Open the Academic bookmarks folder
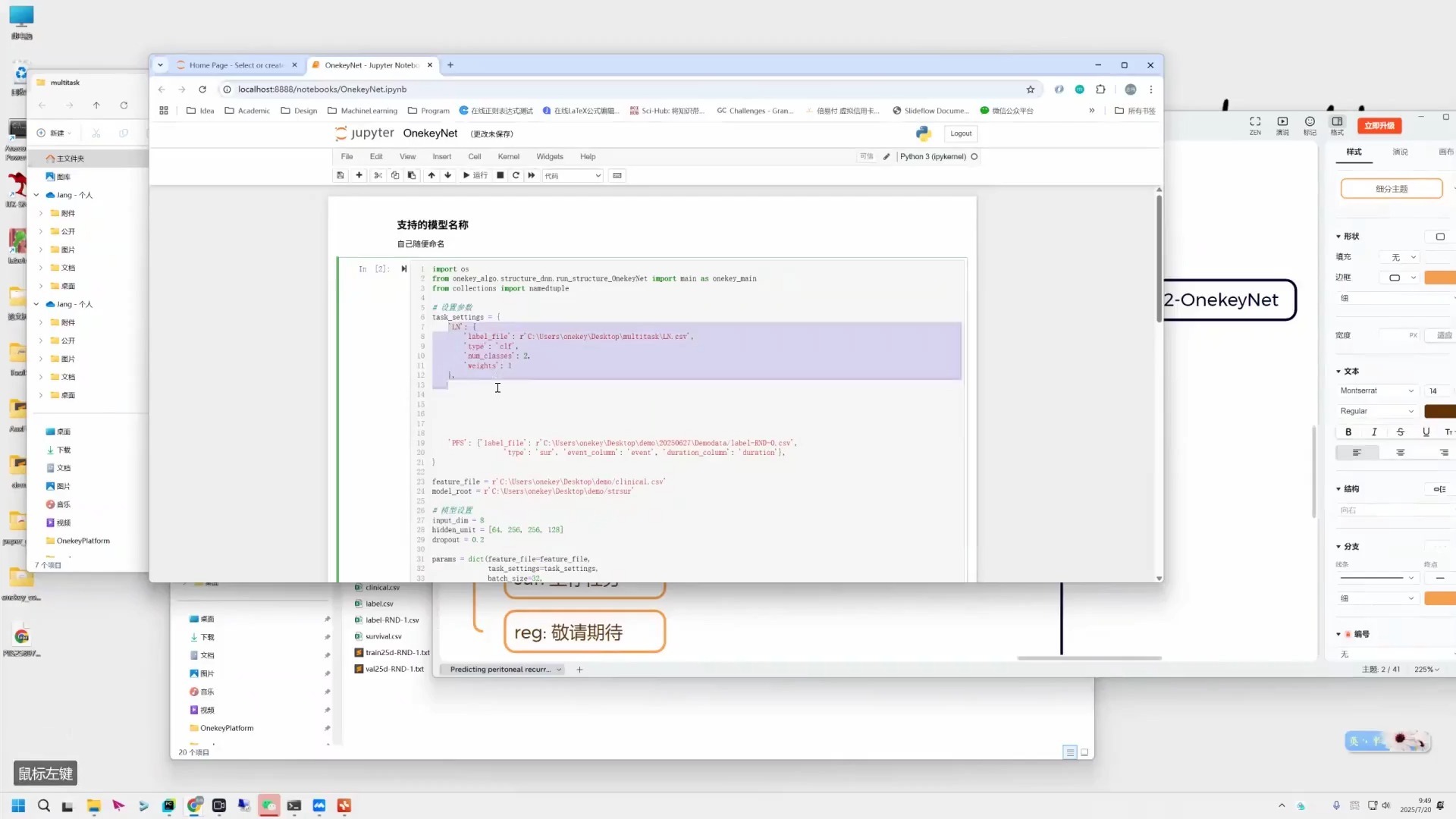Viewport: 1456px width, 819px height. pyautogui.click(x=247, y=111)
